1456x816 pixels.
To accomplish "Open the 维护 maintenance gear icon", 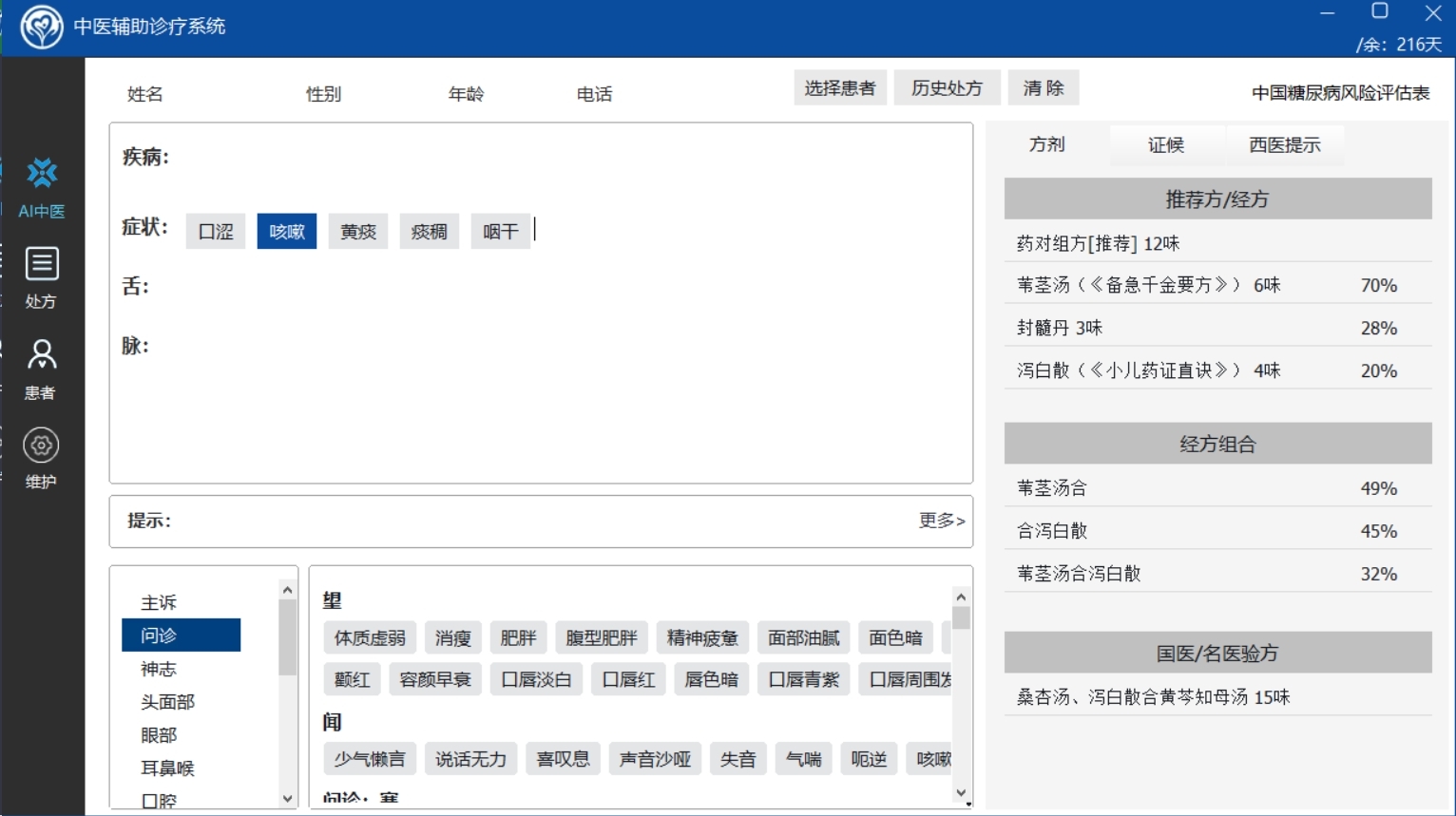I will [x=42, y=458].
